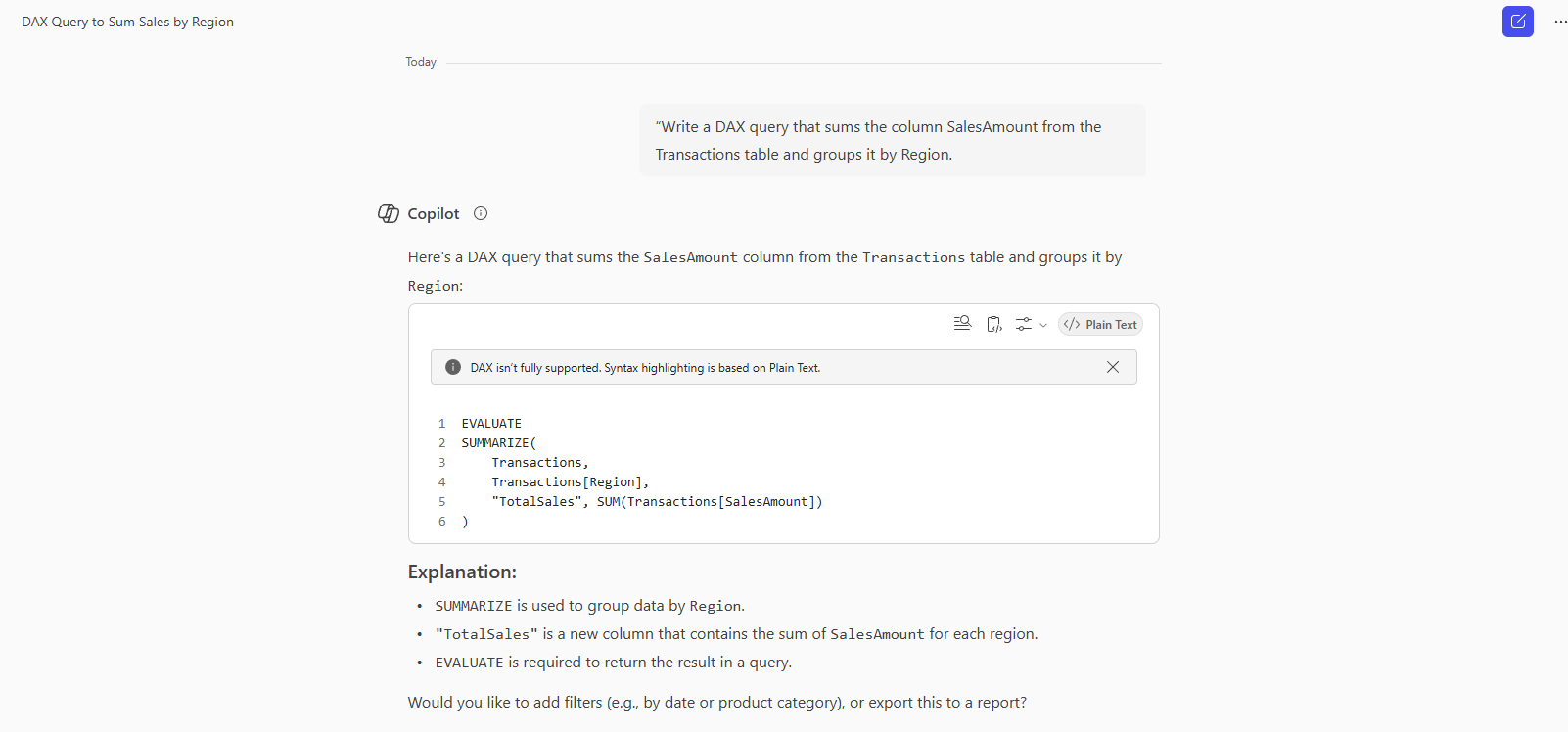Click the chat title DAX Query to Sum Sales

pyautogui.click(x=128, y=22)
